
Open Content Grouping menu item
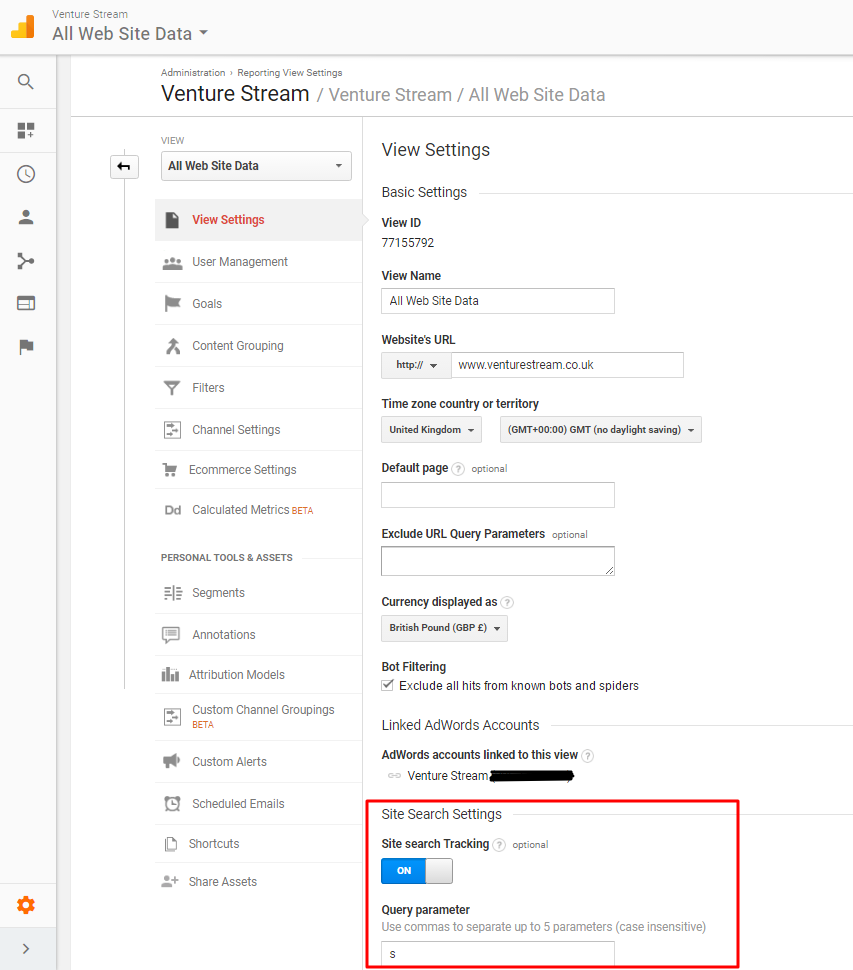point(259,346)
